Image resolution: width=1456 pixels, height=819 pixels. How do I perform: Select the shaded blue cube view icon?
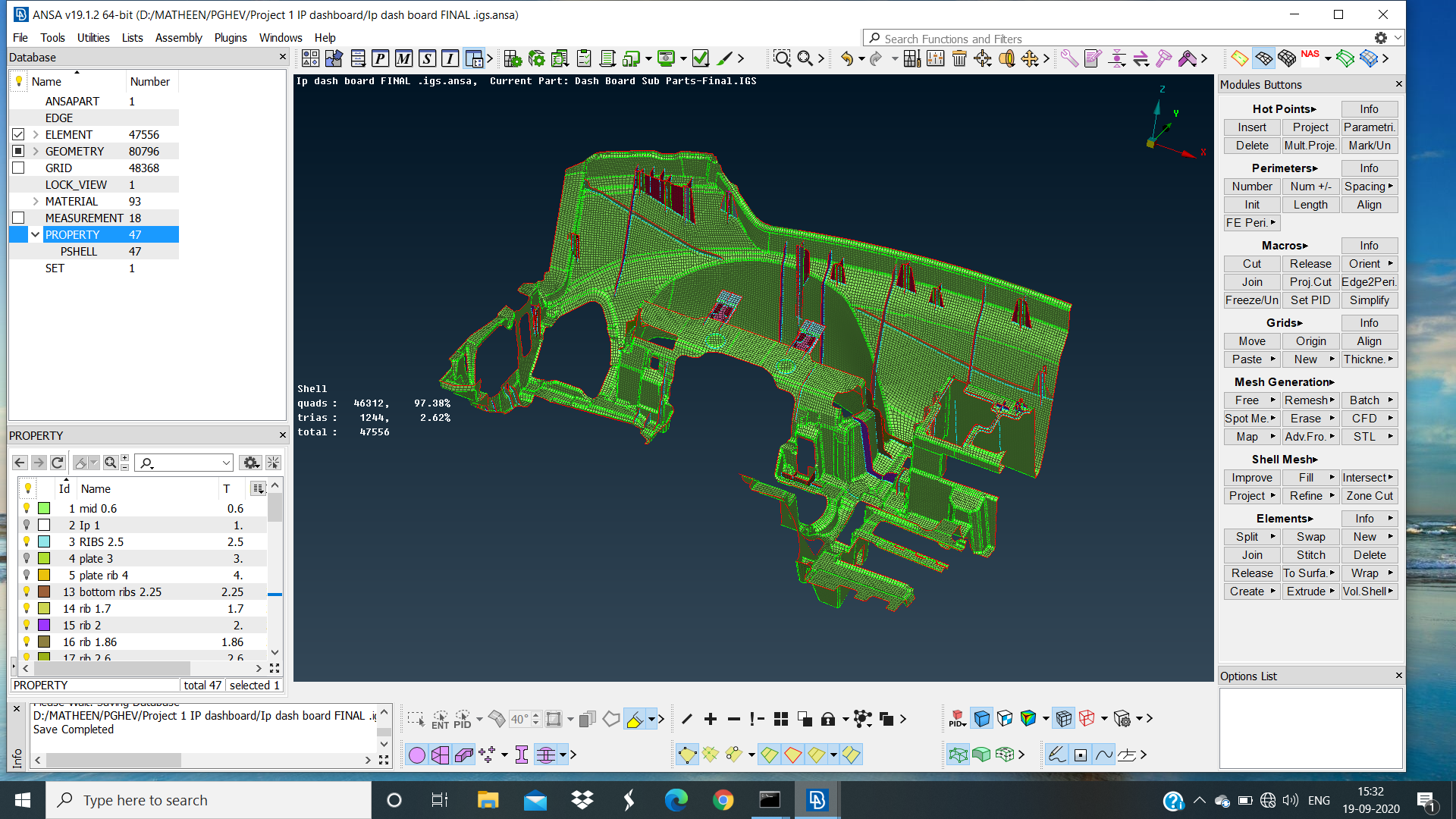[x=982, y=718]
